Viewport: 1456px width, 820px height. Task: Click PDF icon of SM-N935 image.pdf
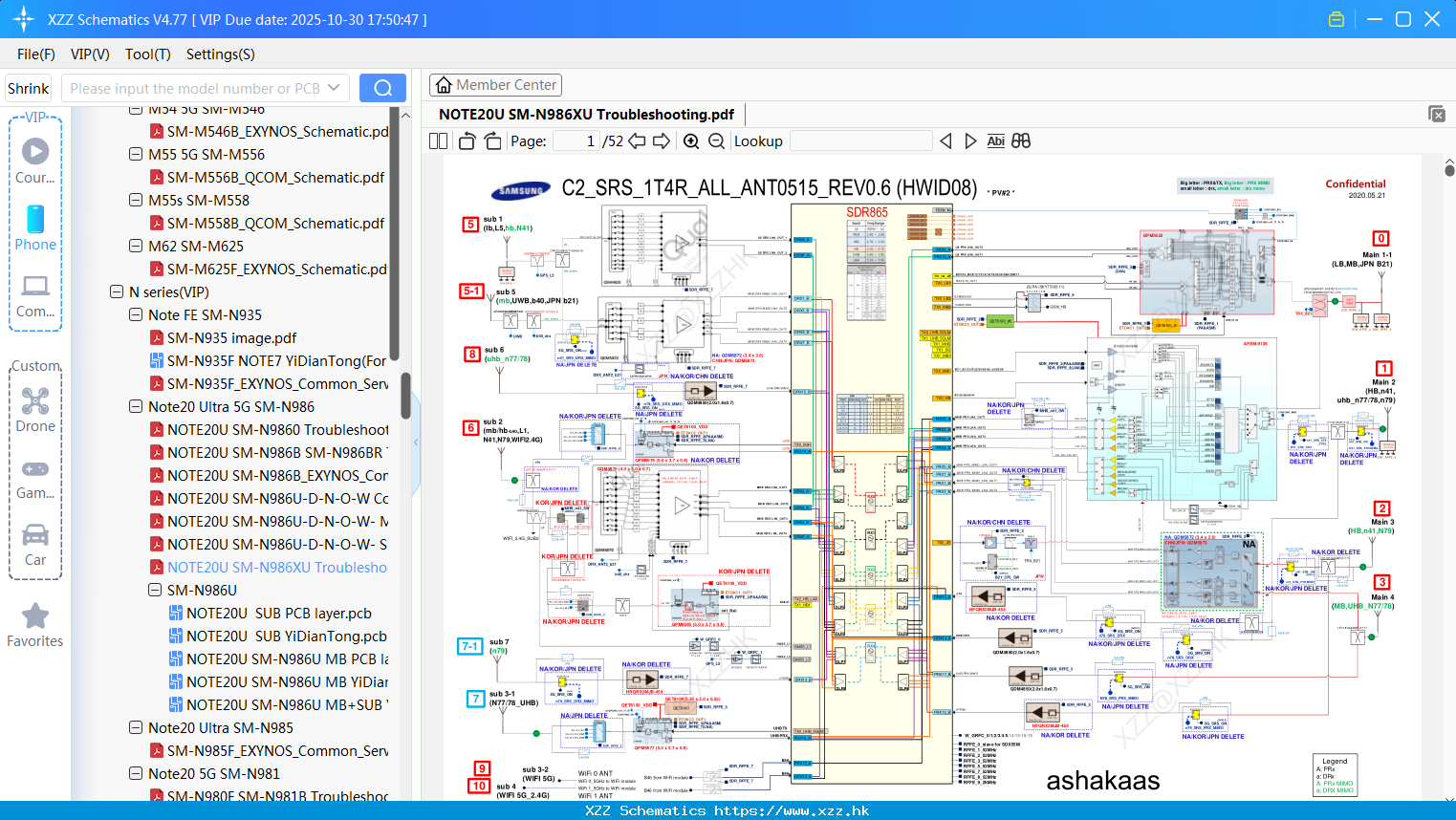(x=156, y=337)
